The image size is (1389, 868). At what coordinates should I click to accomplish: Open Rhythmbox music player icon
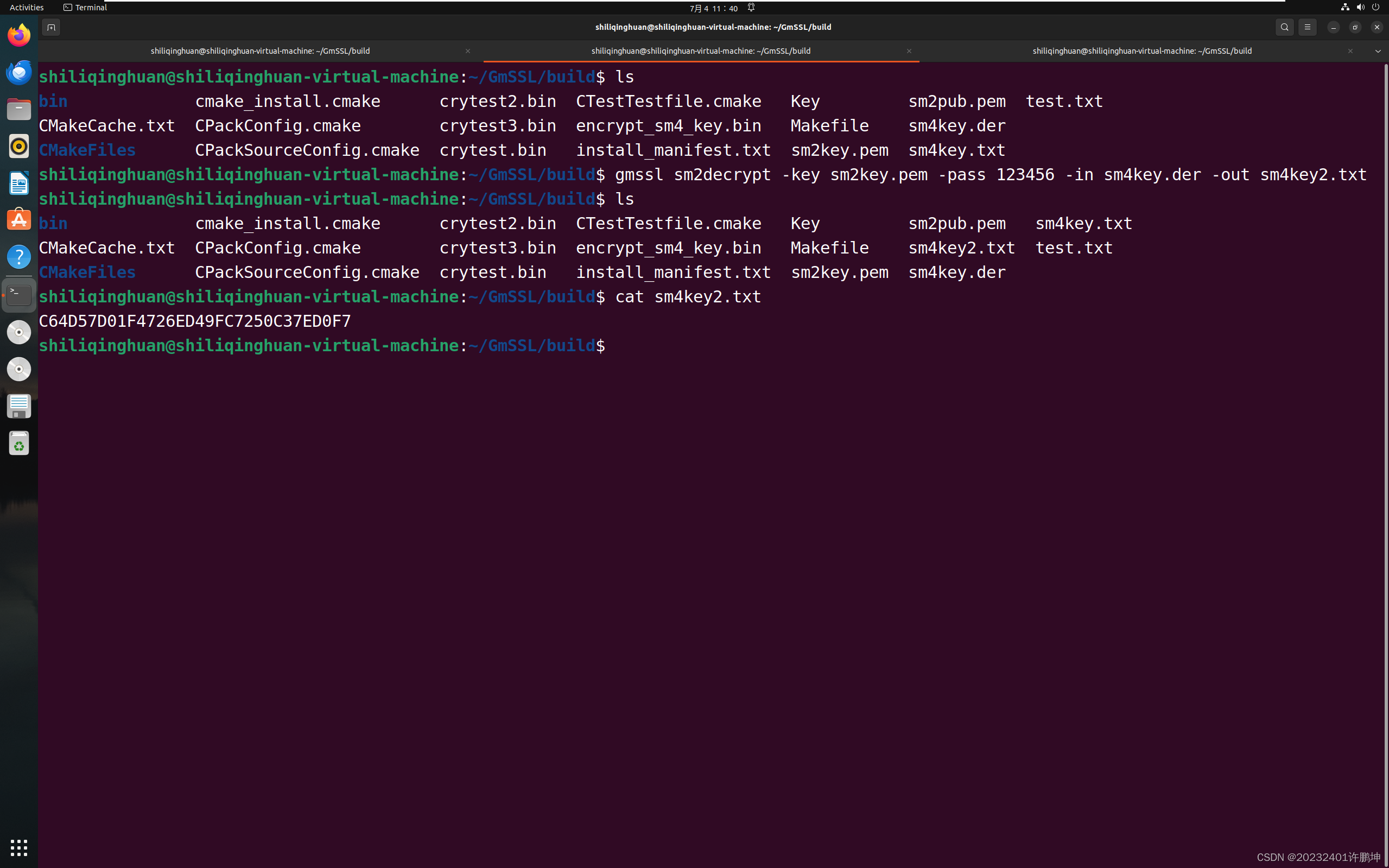(x=19, y=147)
